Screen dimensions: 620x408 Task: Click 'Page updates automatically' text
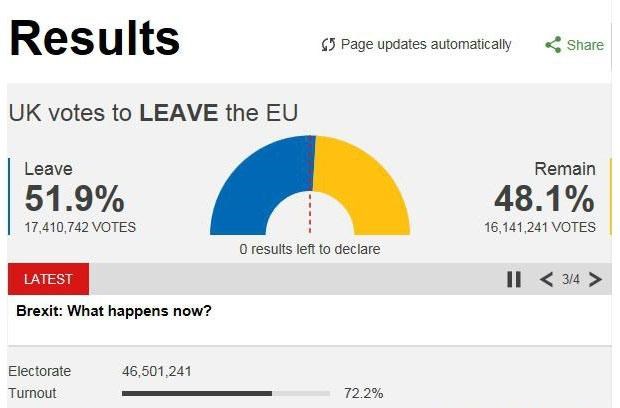coord(426,44)
